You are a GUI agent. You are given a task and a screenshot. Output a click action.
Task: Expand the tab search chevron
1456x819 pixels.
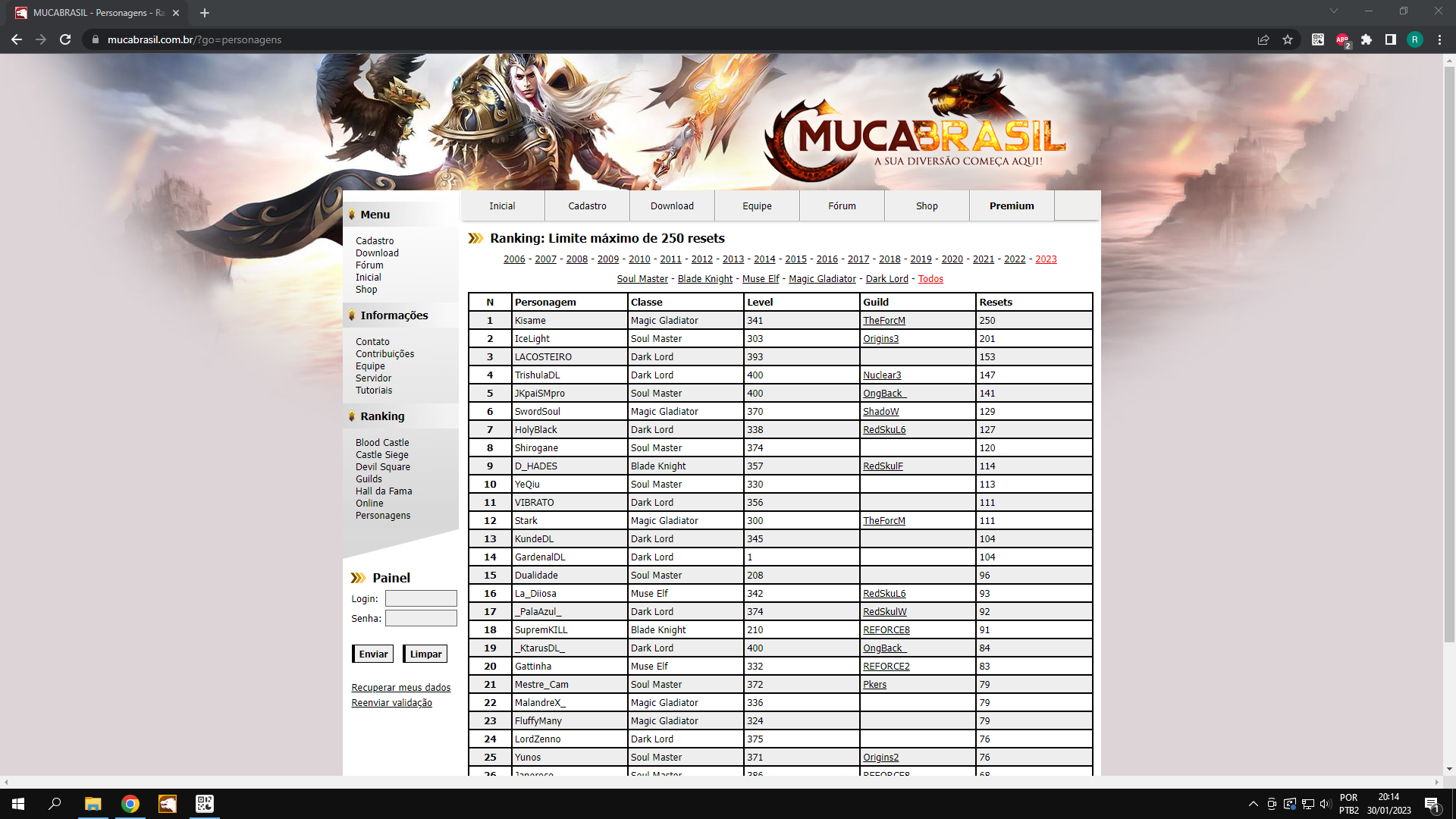pyautogui.click(x=1333, y=11)
